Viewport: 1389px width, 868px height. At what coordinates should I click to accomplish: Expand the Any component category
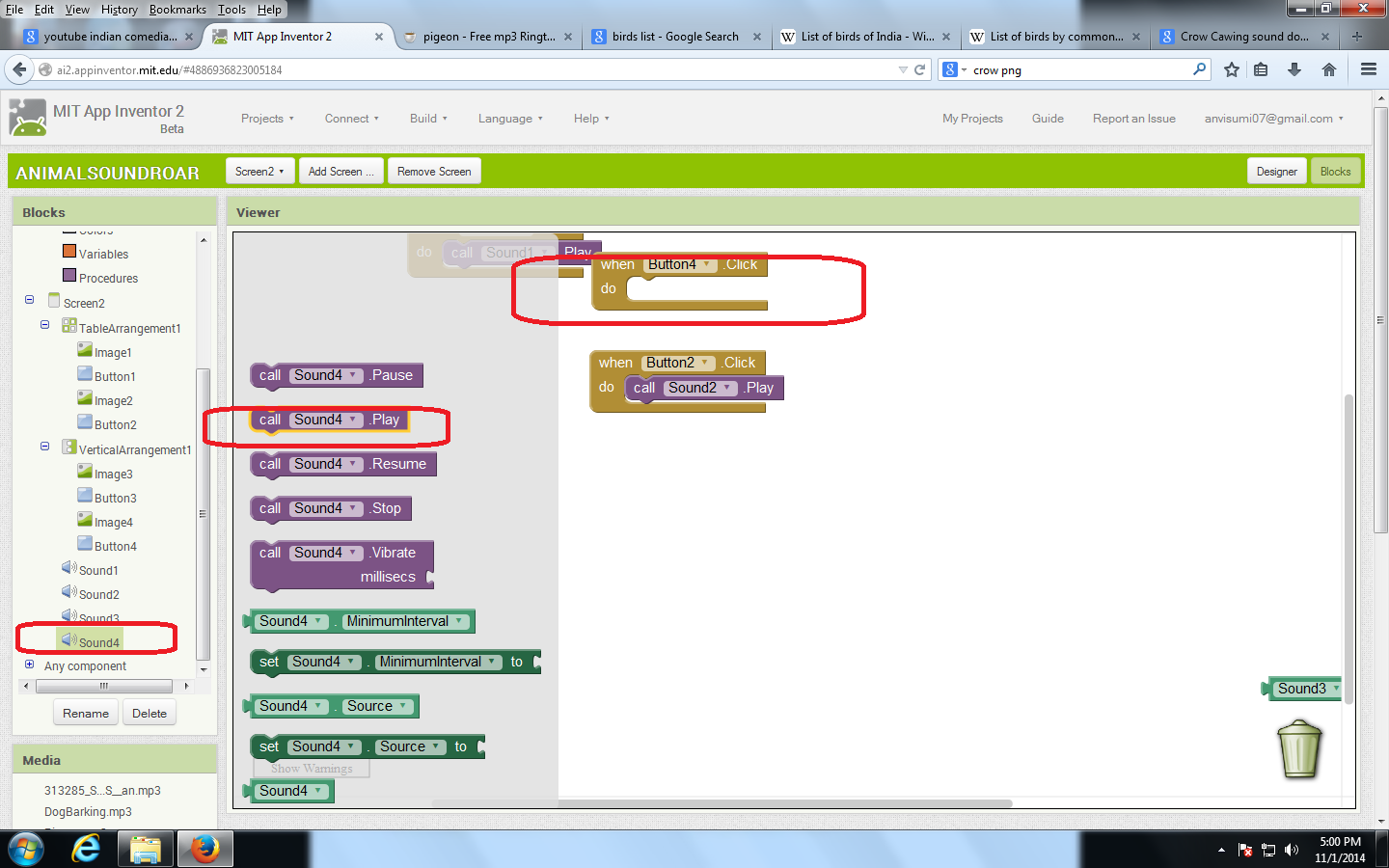tap(28, 665)
